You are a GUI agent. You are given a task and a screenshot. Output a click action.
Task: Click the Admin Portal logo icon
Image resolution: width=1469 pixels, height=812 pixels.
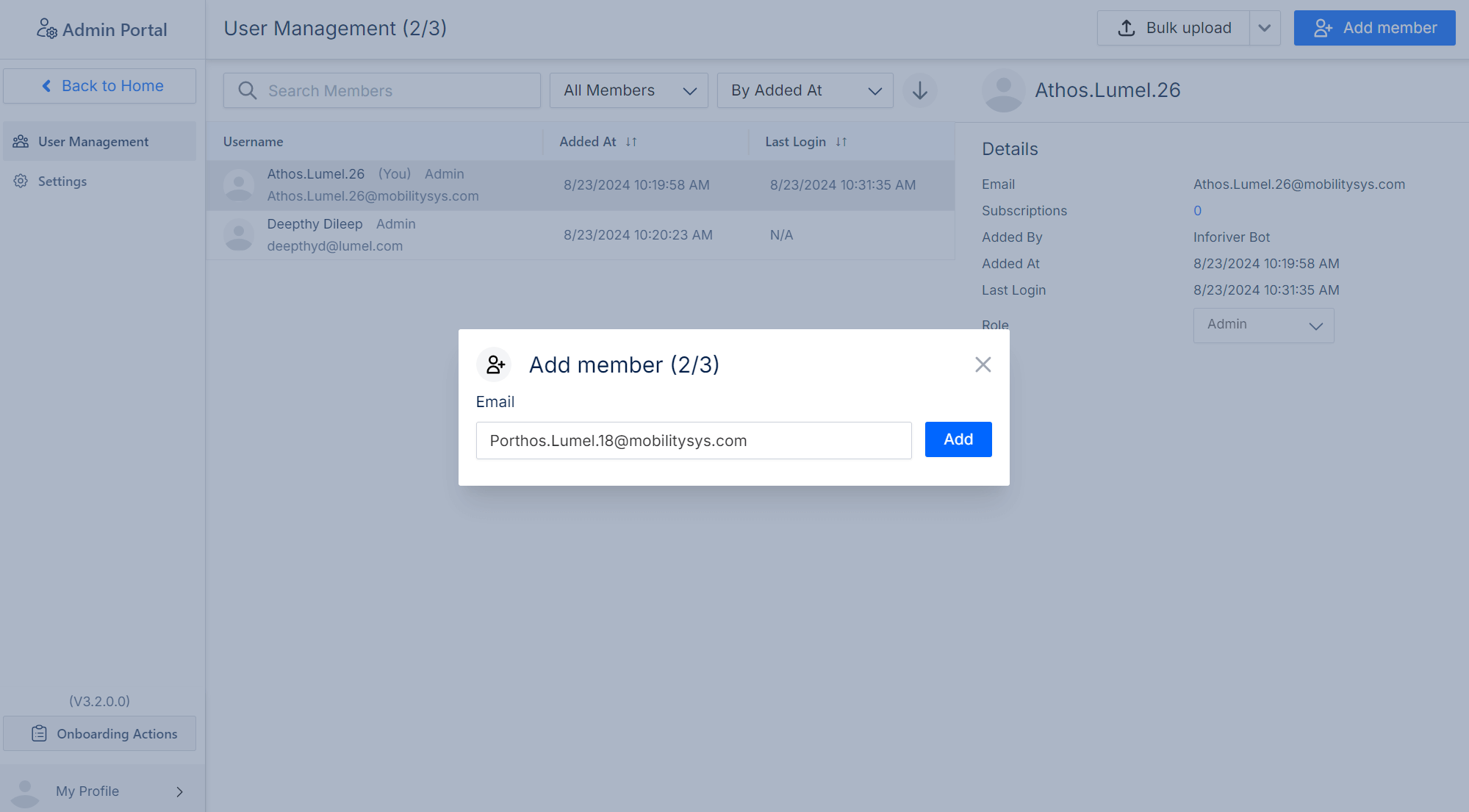pos(46,29)
